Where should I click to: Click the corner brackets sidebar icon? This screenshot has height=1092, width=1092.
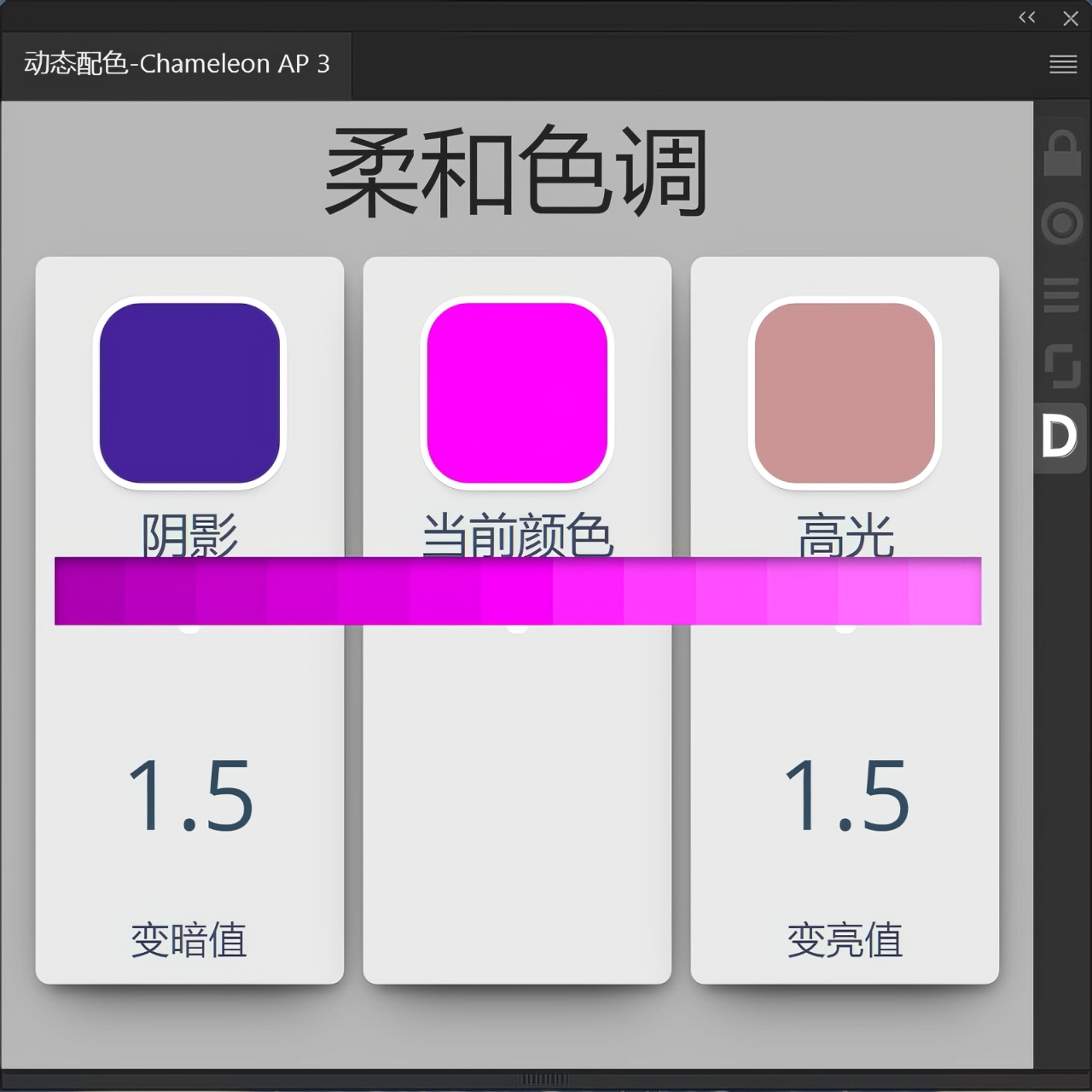1061,366
